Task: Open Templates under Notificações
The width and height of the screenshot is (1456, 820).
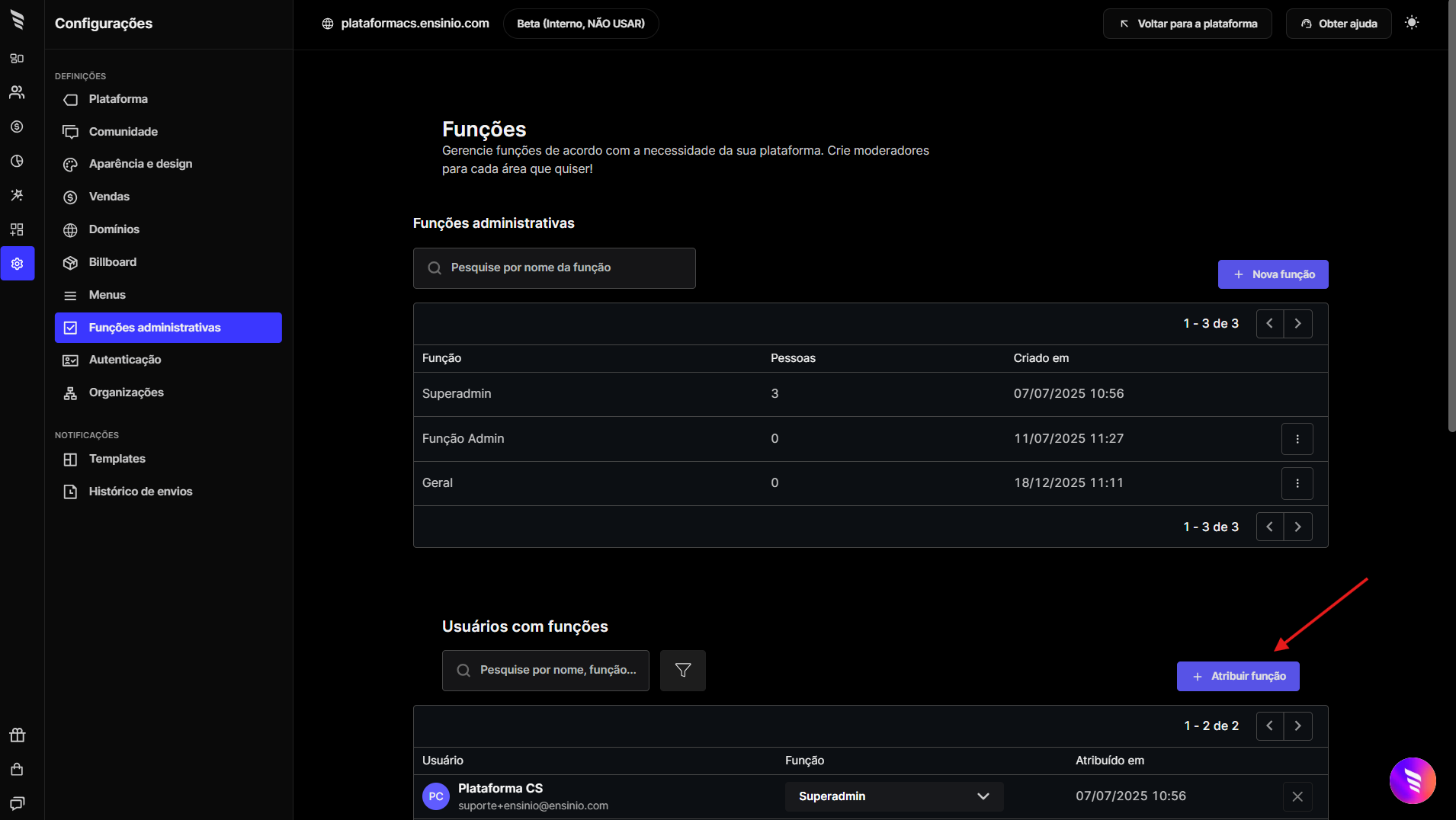Action: pyautogui.click(x=117, y=459)
